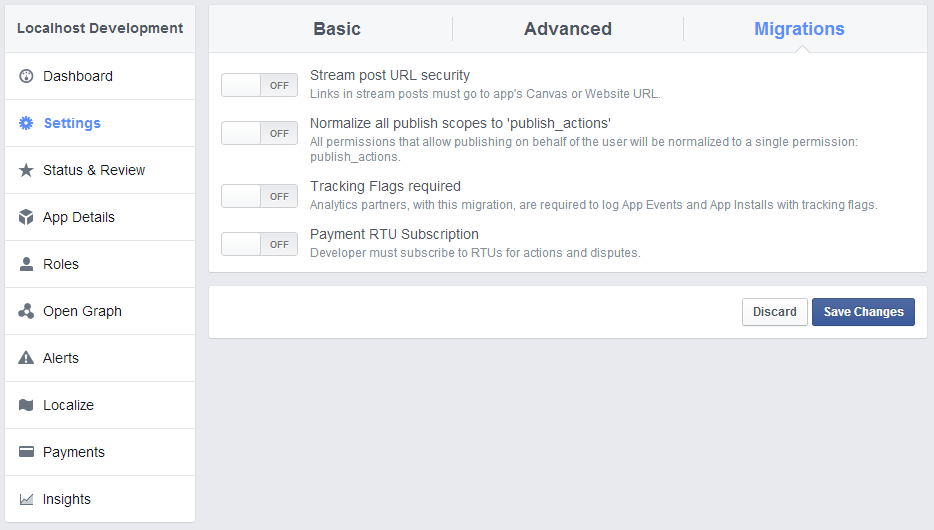Click the Discard button
Screen dimensions: 934x530
(x=775, y=312)
